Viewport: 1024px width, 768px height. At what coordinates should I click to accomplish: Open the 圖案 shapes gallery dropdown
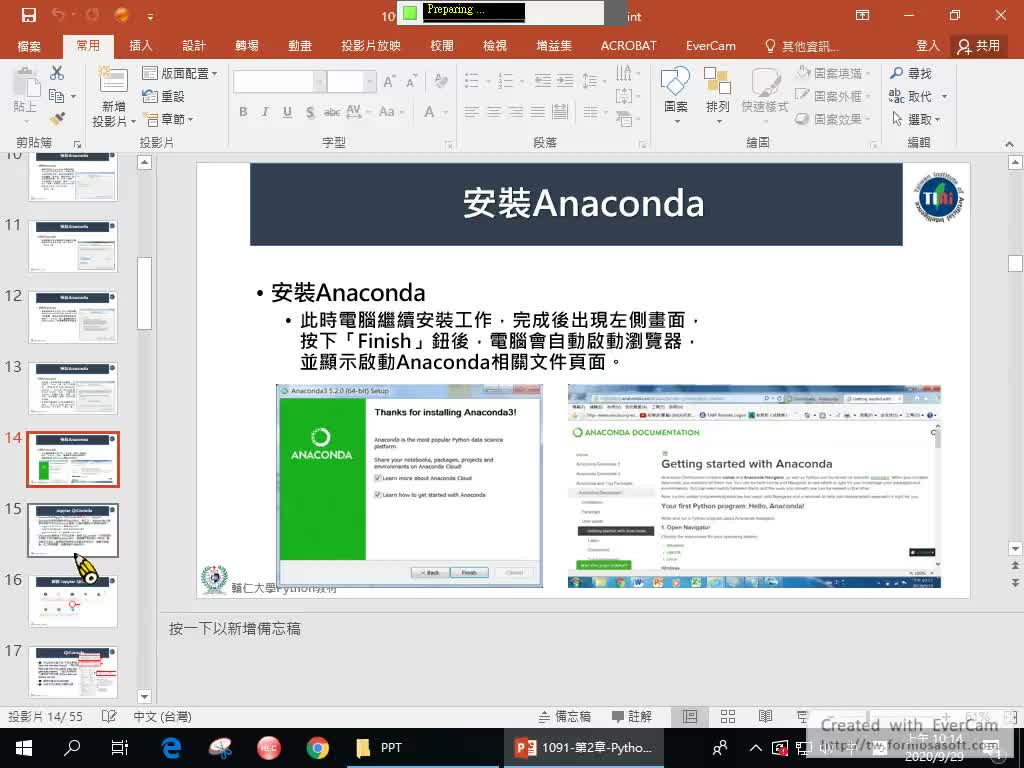point(676,96)
